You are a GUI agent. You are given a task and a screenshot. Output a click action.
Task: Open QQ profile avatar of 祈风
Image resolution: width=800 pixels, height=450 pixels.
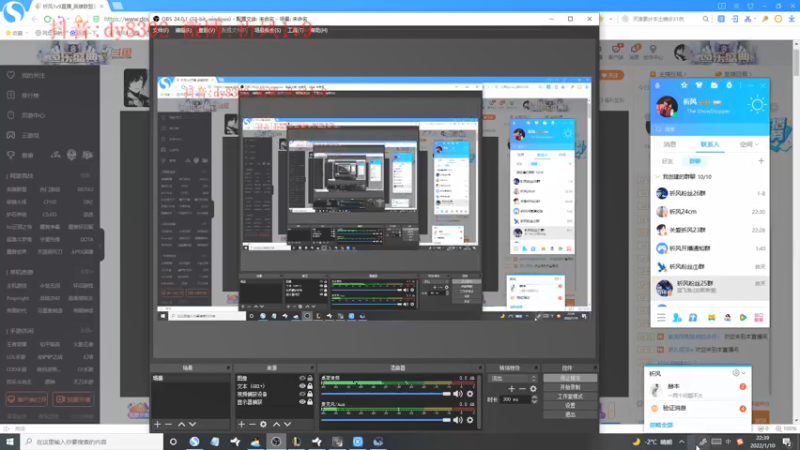pos(667,106)
